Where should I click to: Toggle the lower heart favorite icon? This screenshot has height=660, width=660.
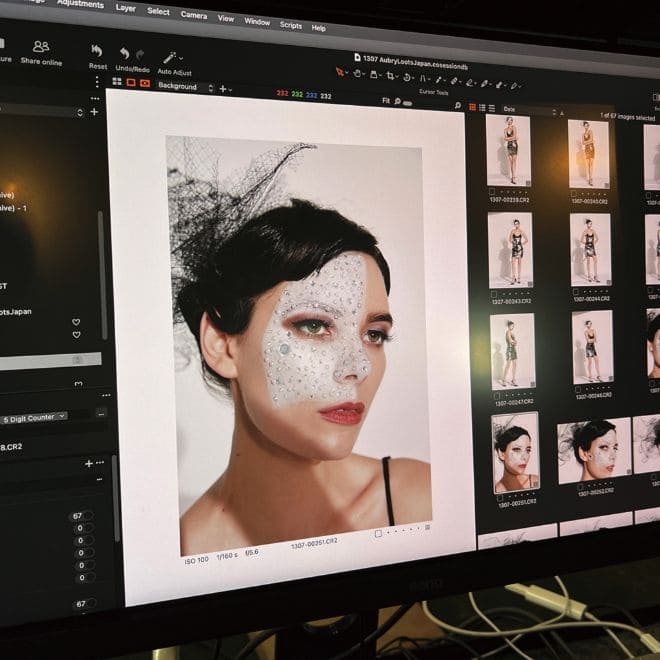pos(77,335)
